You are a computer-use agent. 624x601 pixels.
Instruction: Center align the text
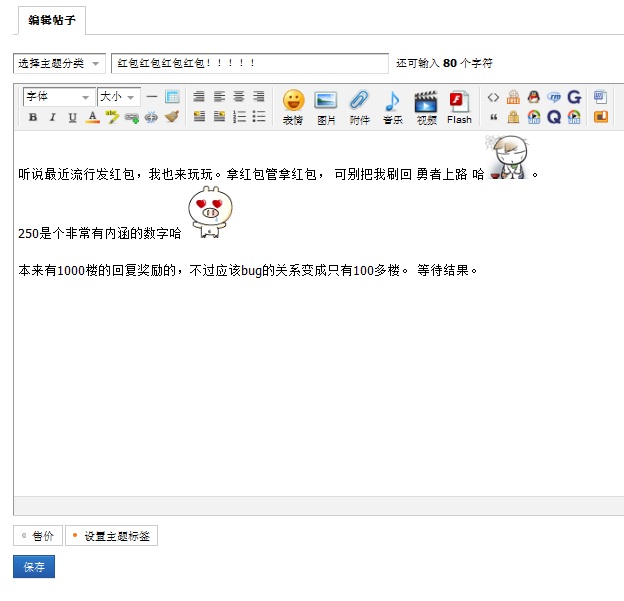click(239, 96)
